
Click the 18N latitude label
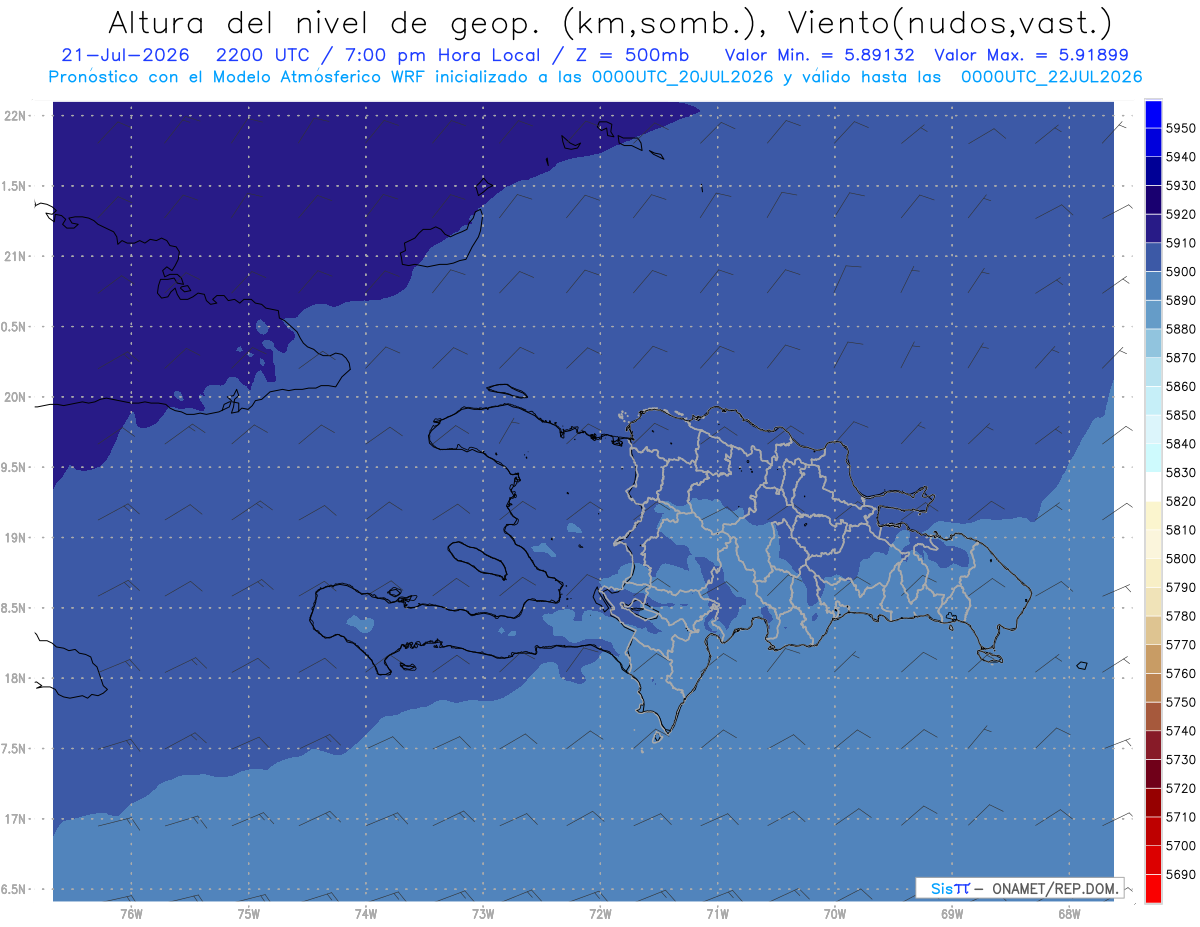coord(14,678)
